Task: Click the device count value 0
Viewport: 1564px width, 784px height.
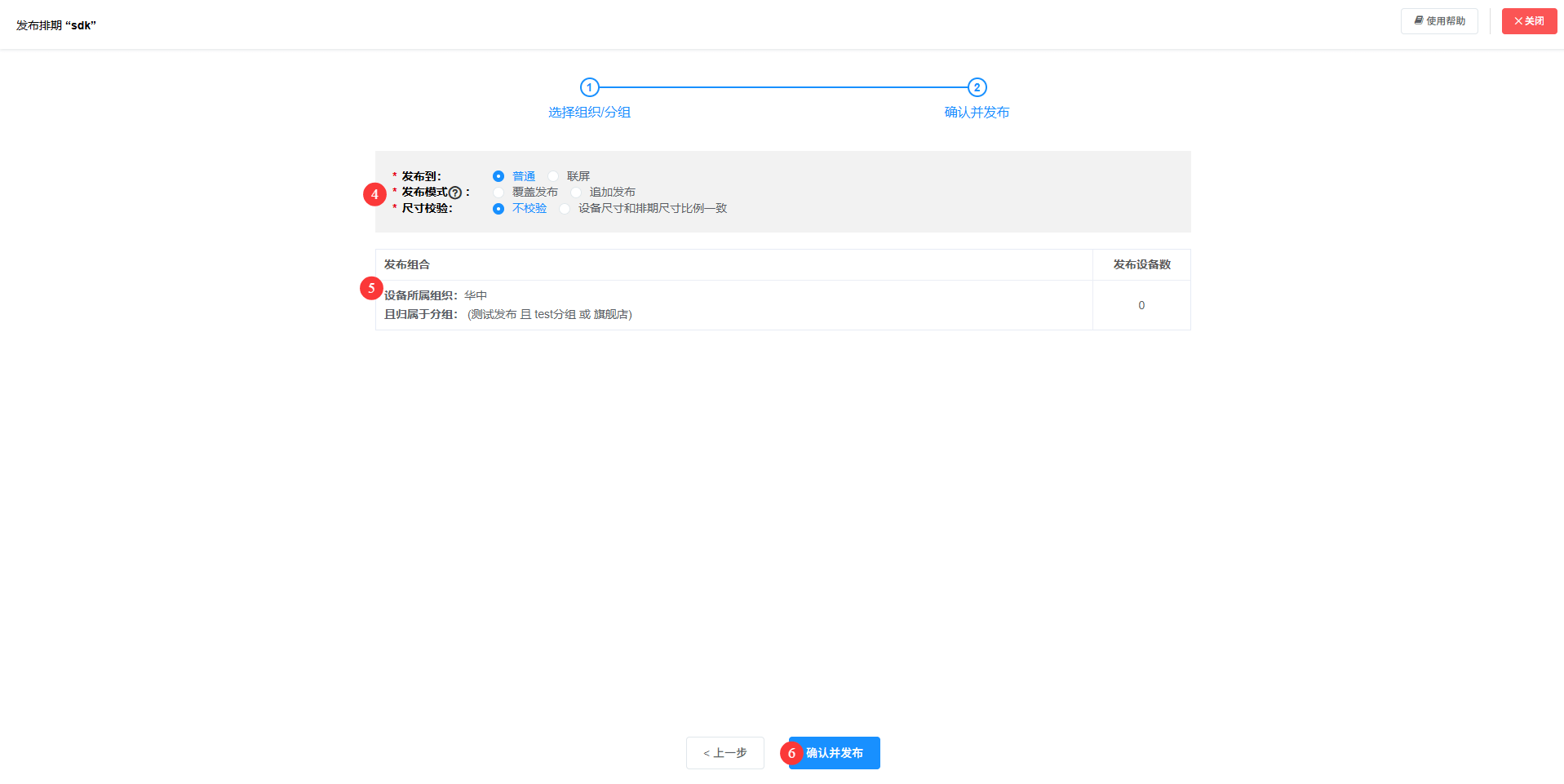Action: [x=1141, y=305]
